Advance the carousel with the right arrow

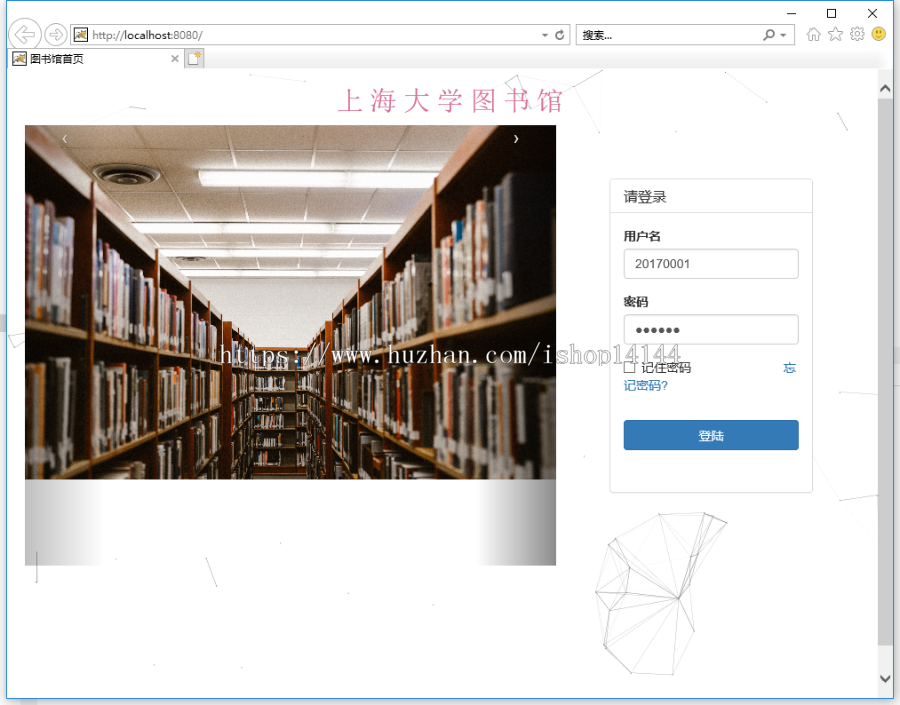[516, 139]
